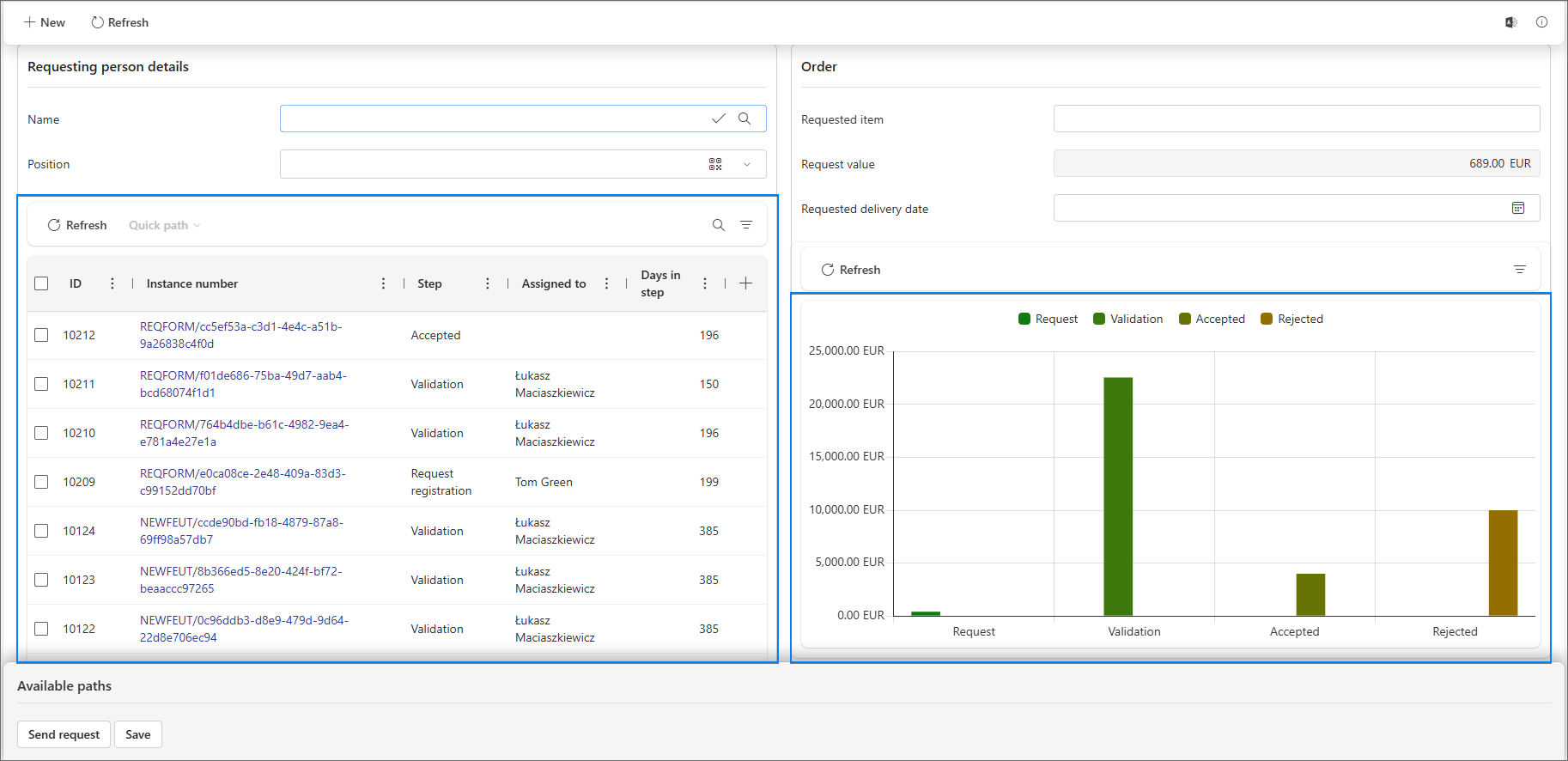Confirm the Name field with the checkmark icon
The image size is (1568, 761).
(719, 119)
